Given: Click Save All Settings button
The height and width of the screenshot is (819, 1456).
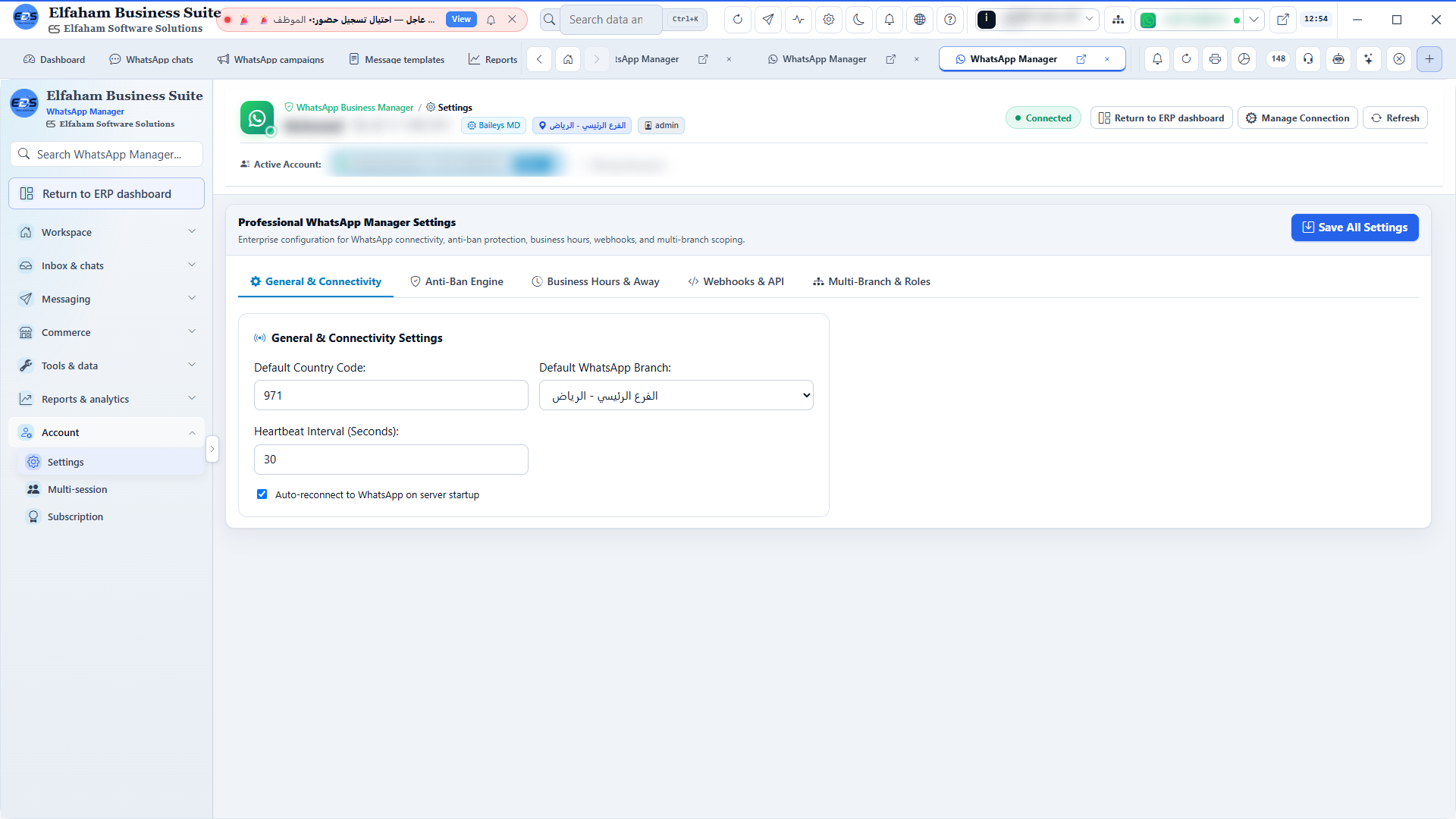Looking at the screenshot, I should pyautogui.click(x=1354, y=227).
